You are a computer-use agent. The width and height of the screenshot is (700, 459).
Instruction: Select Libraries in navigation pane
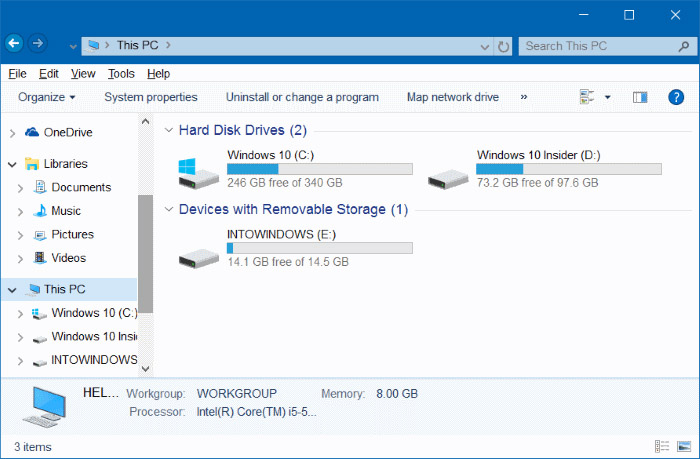65,163
